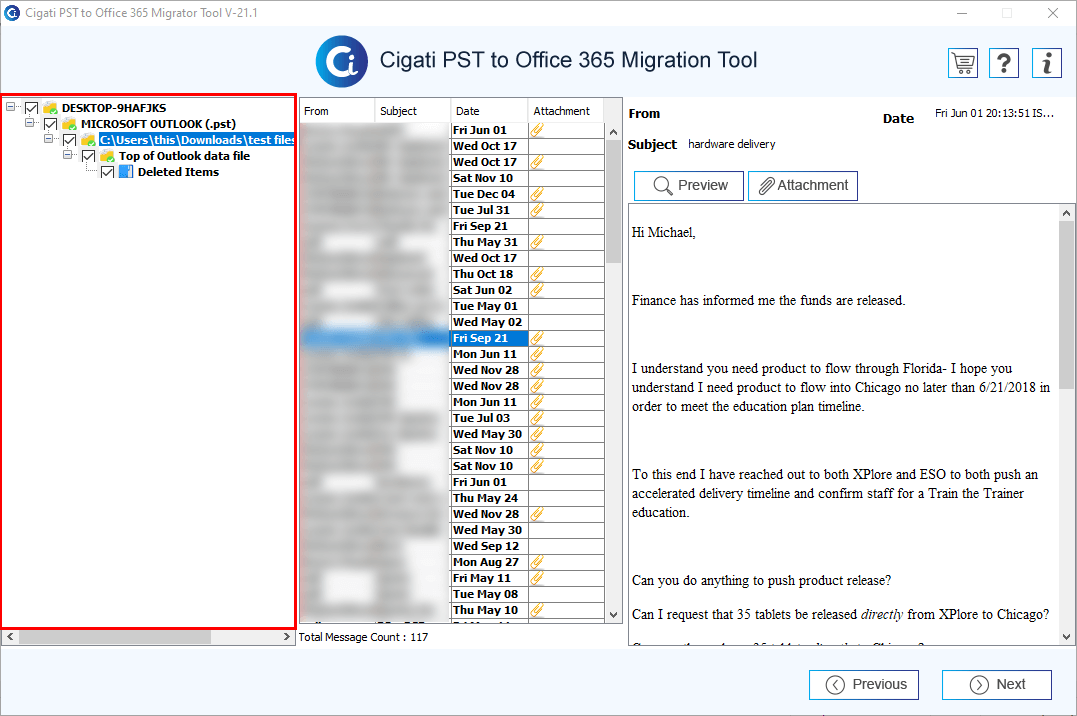The width and height of the screenshot is (1077, 716).
Task: Select the highlighted C:\Users\this\Downloads path label
Action: click(196, 140)
